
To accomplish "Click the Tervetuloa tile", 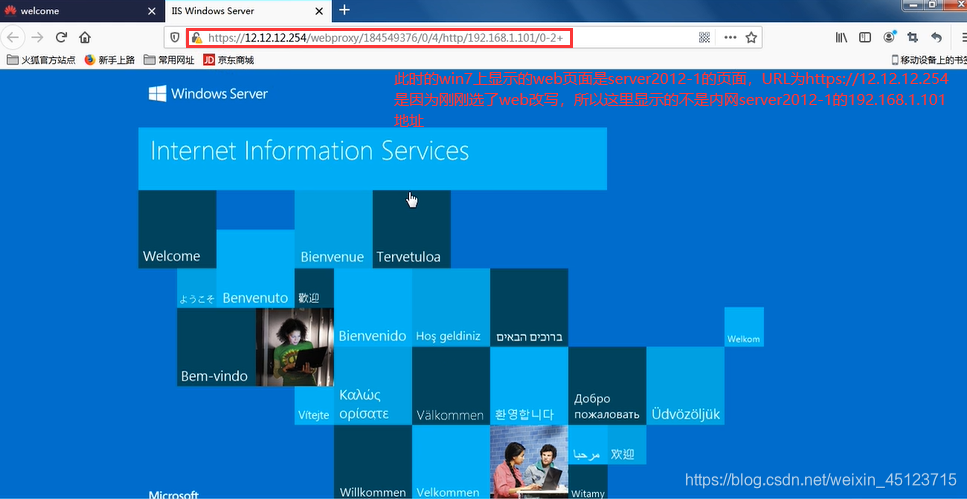I will (411, 229).
